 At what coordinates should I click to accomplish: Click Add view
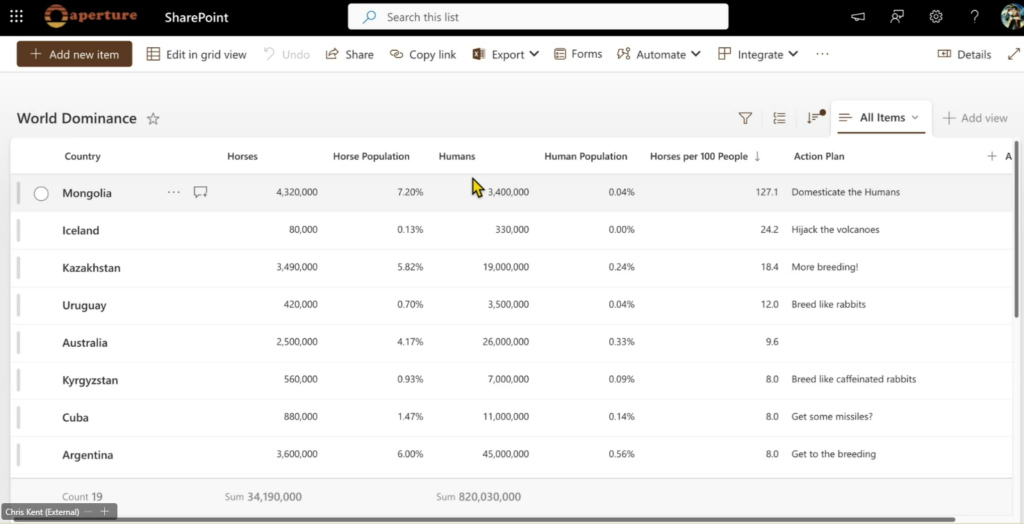tap(975, 118)
